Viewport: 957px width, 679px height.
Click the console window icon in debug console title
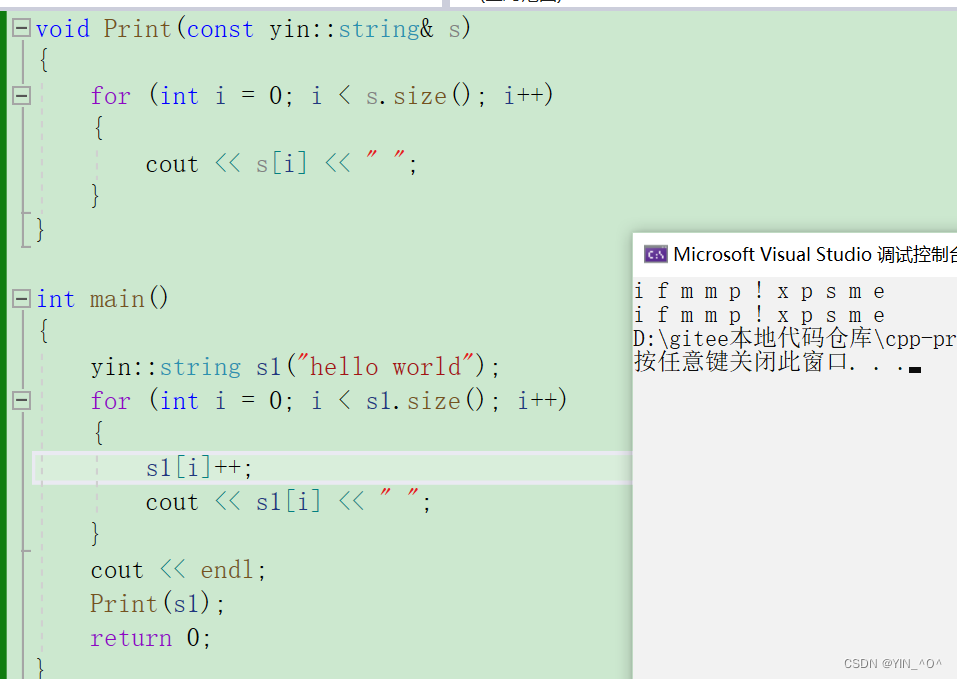tap(656, 254)
